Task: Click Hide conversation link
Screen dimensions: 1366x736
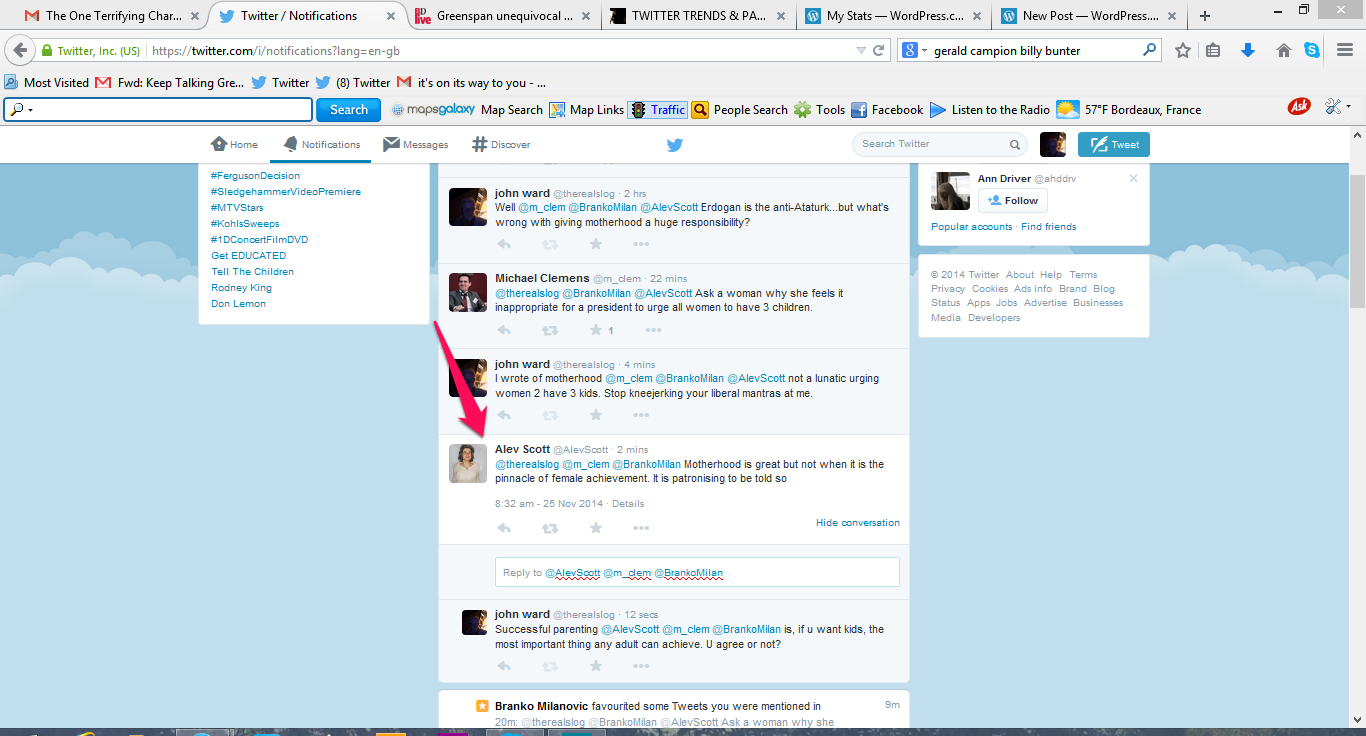Action: [857, 523]
